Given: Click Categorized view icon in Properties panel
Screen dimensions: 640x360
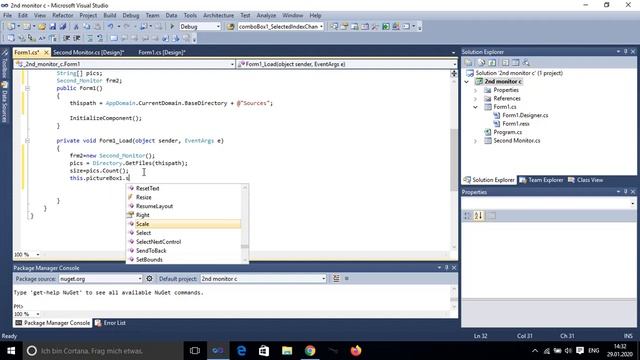Looking at the screenshot, I should click(467, 216).
